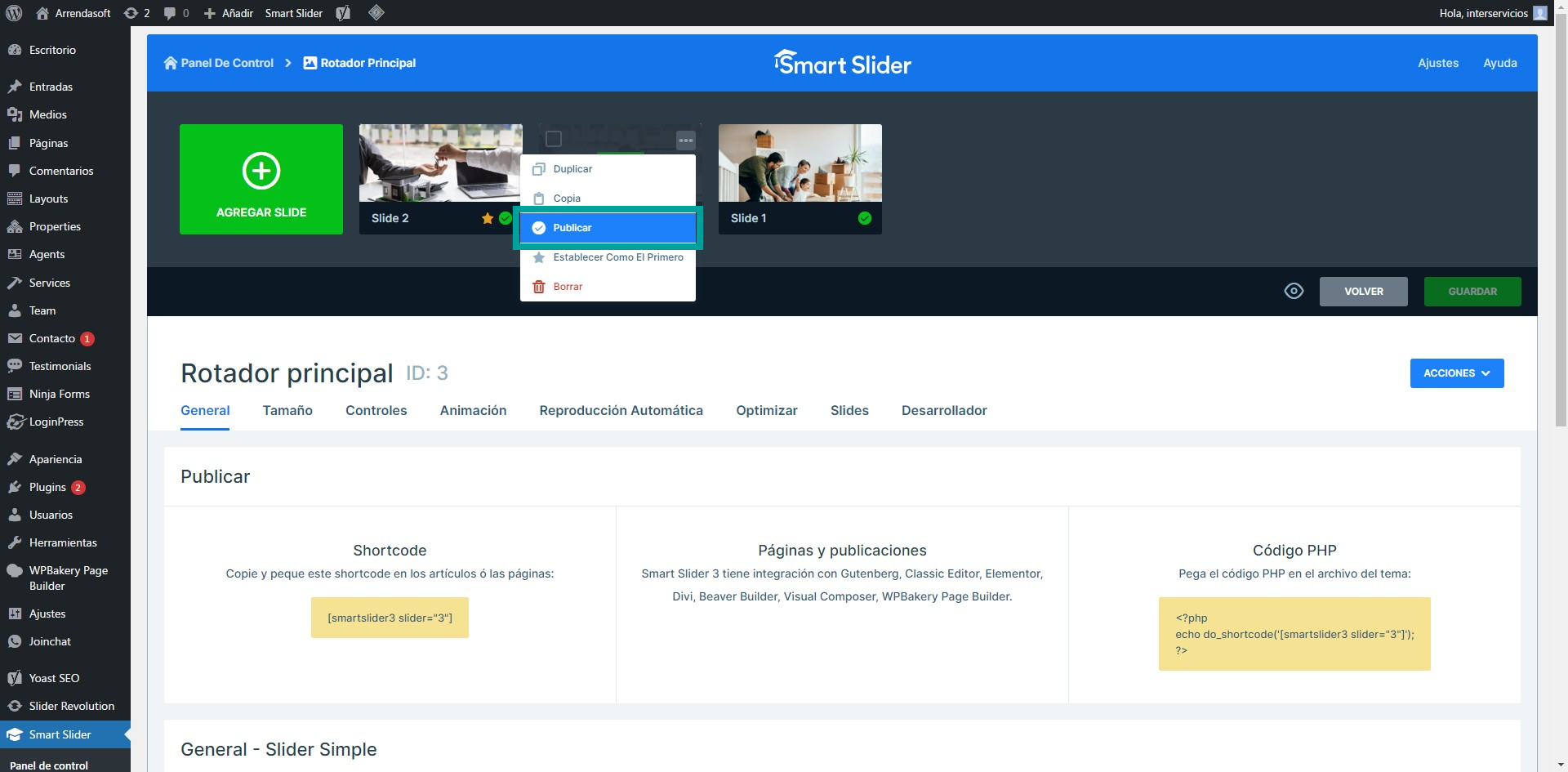1568x772 pixels.
Task: Open Usuarios in the sidebar
Action: 65,515
